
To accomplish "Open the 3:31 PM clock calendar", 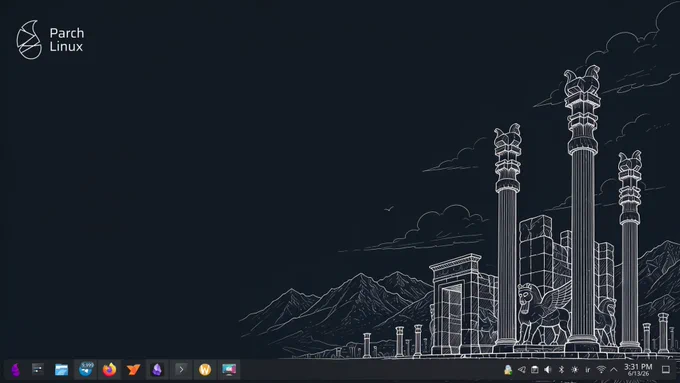I will coord(638,370).
